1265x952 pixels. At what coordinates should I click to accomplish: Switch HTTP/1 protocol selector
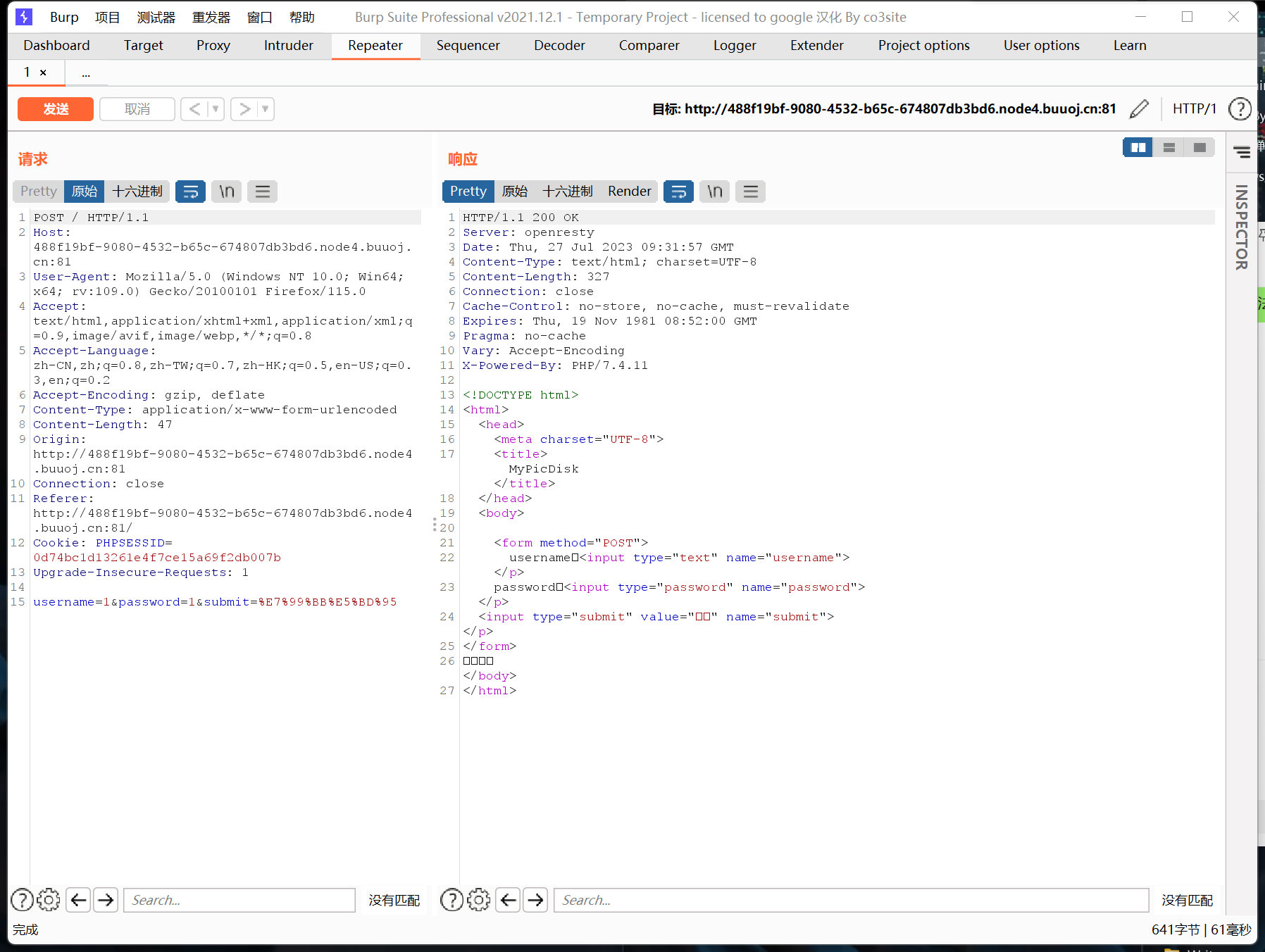click(1194, 108)
